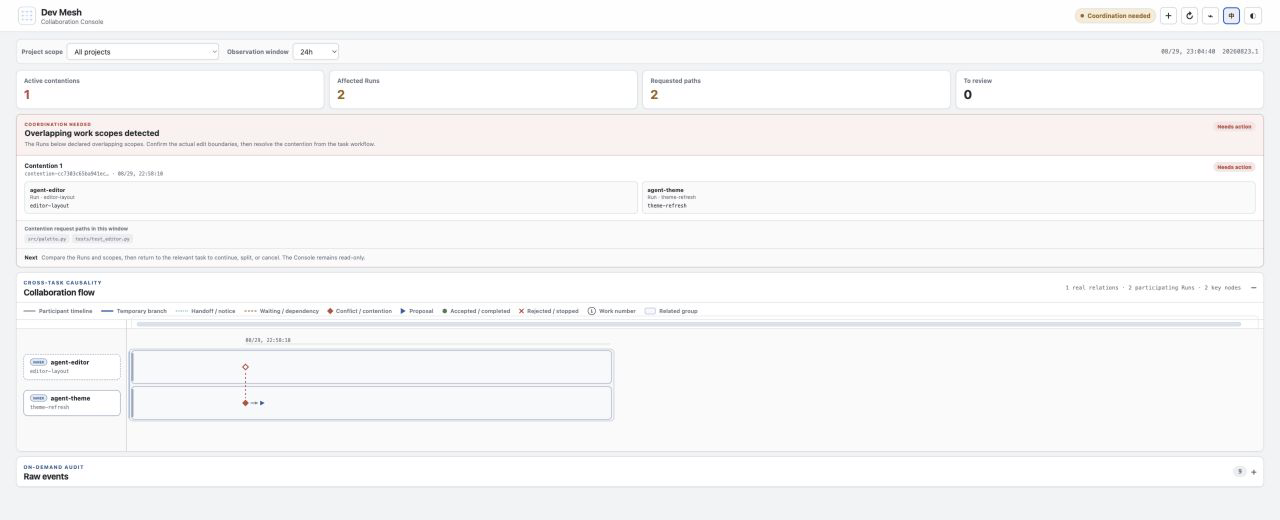Switch language using the 中 button
1280x520 pixels.
pyautogui.click(x=1231, y=16)
